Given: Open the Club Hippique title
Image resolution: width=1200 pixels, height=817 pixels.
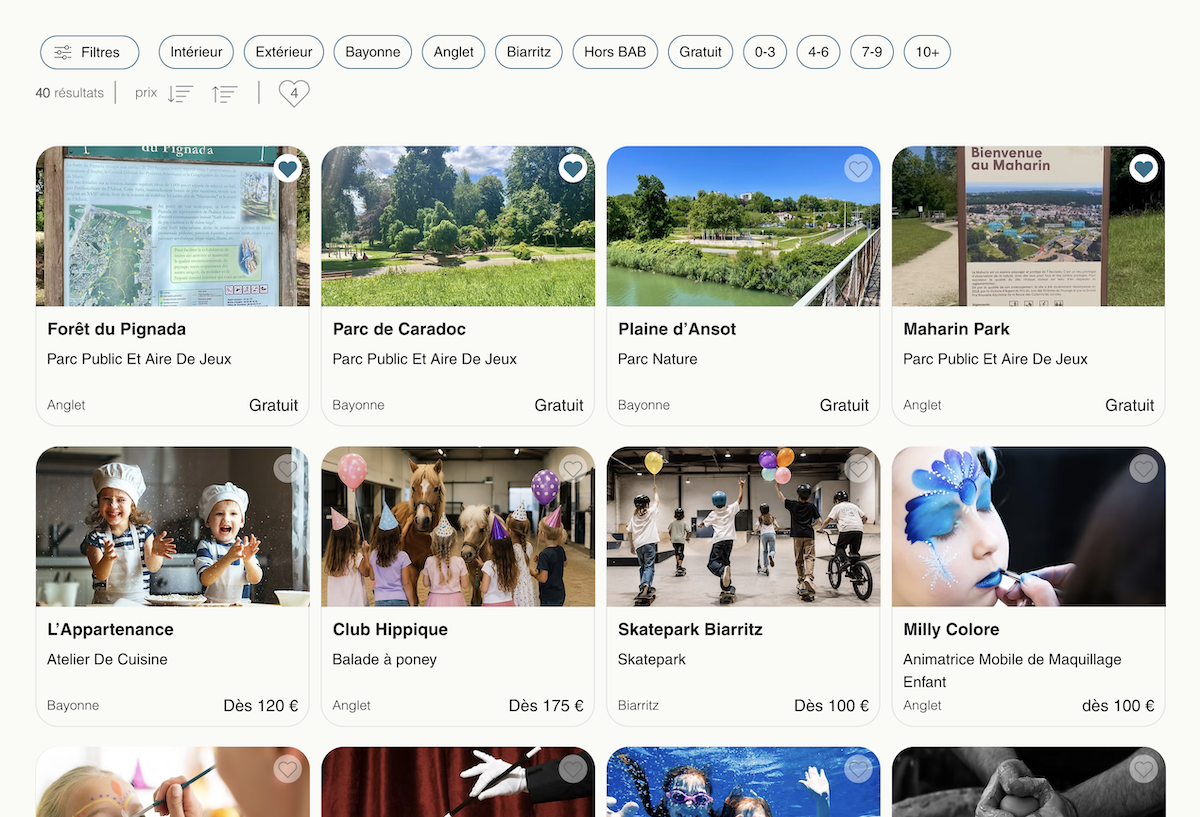Looking at the screenshot, I should click(390, 629).
